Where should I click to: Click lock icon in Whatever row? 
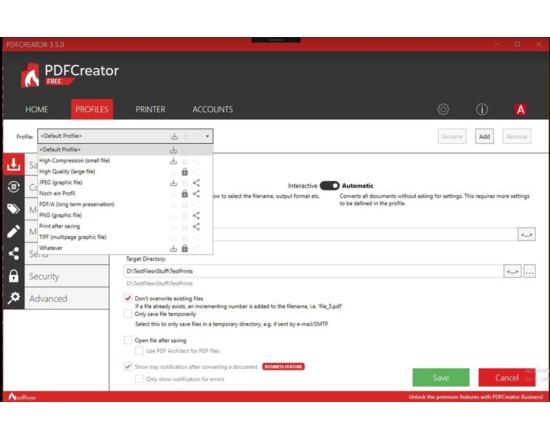[x=185, y=248]
